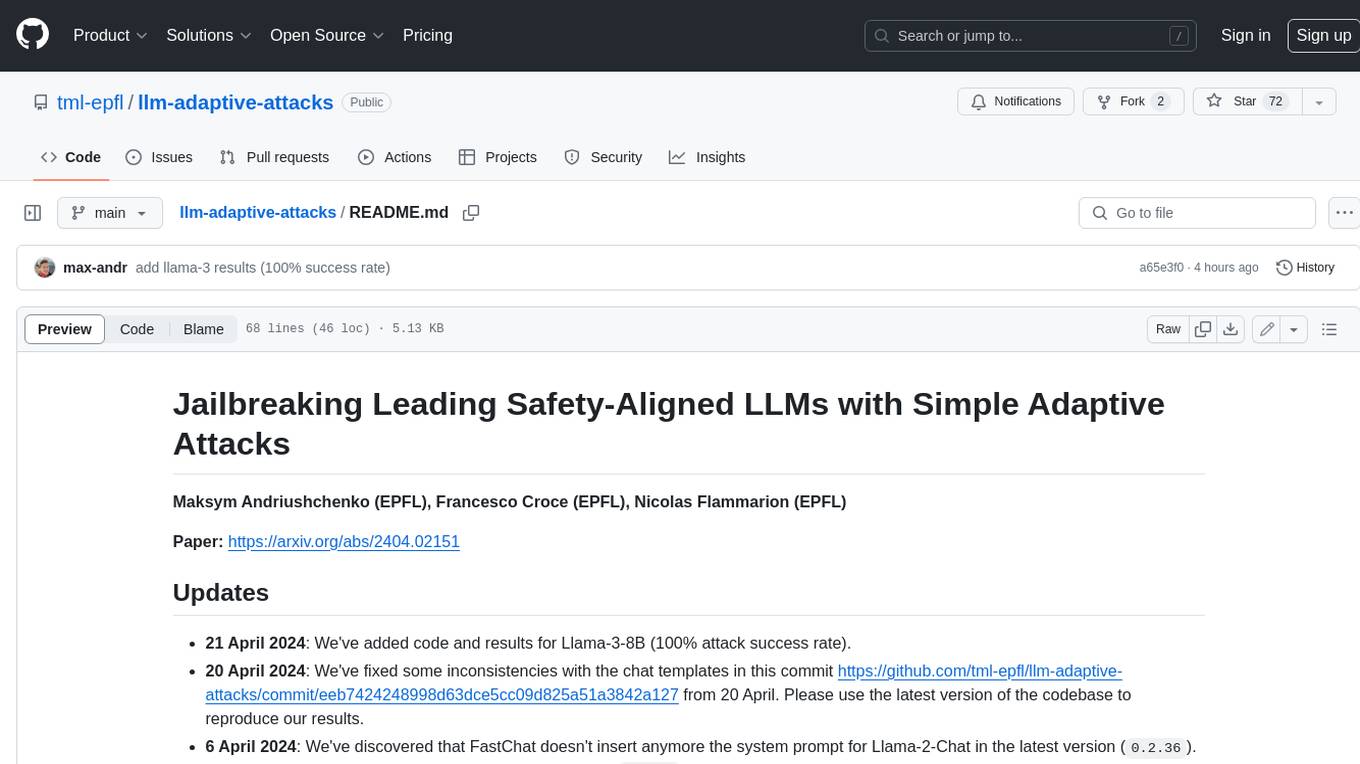Open the add llama-3 results commit message
The image size is (1360, 764).
[263, 268]
